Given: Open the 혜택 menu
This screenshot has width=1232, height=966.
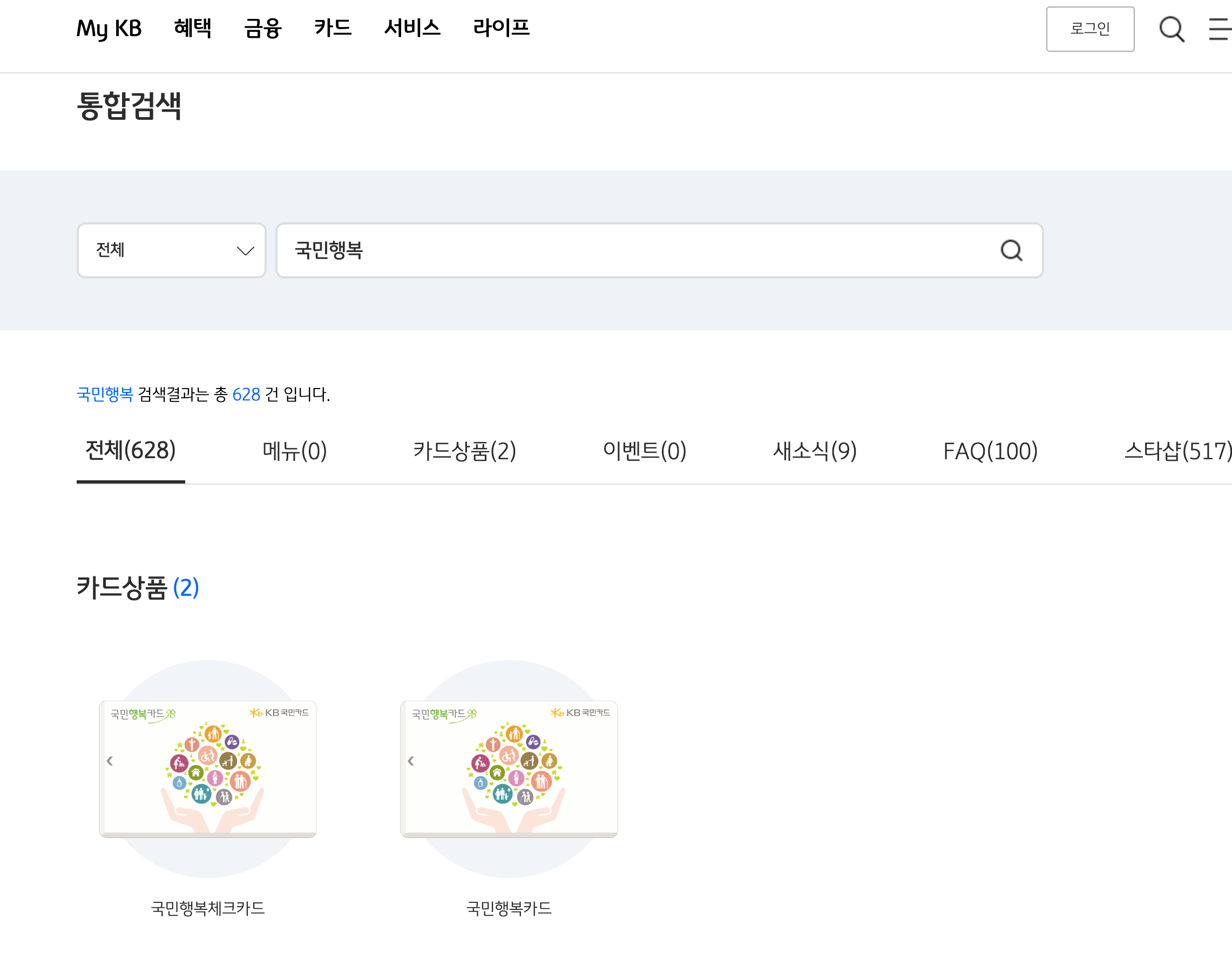Looking at the screenshot, I should pyautogui.click(x=192, y=28).
